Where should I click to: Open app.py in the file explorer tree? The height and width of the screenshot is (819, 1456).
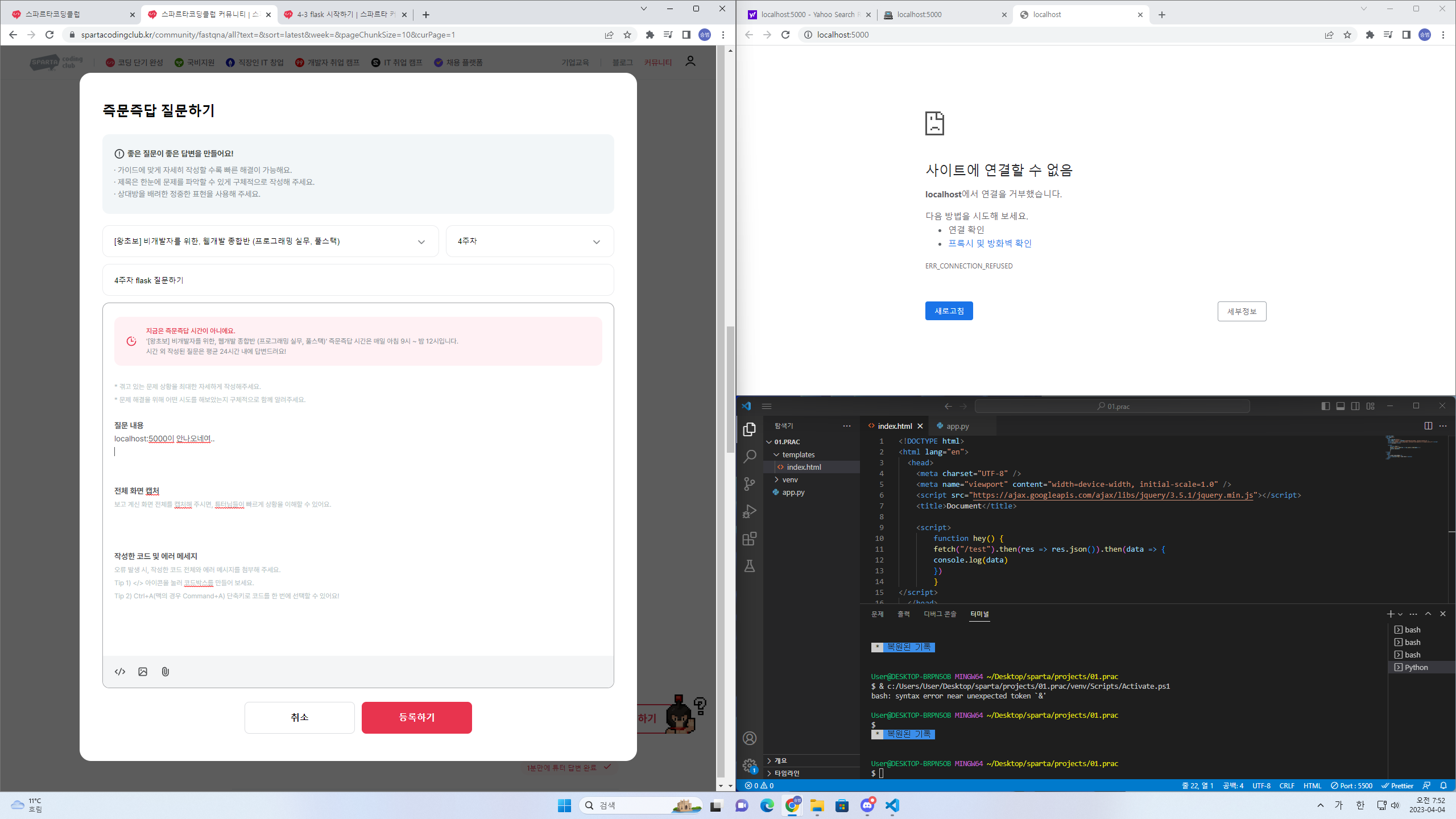tap(793, 492)
